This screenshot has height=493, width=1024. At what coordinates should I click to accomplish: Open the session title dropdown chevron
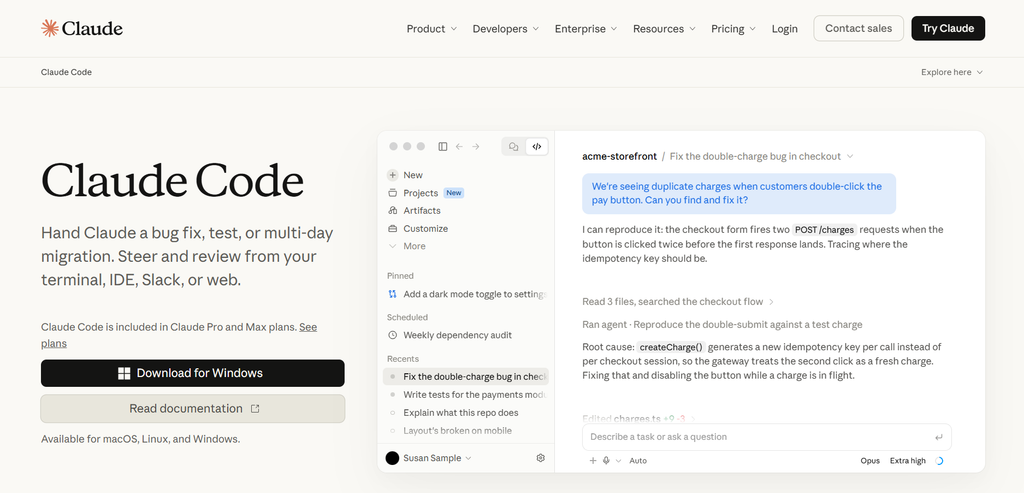coord(850,156)
